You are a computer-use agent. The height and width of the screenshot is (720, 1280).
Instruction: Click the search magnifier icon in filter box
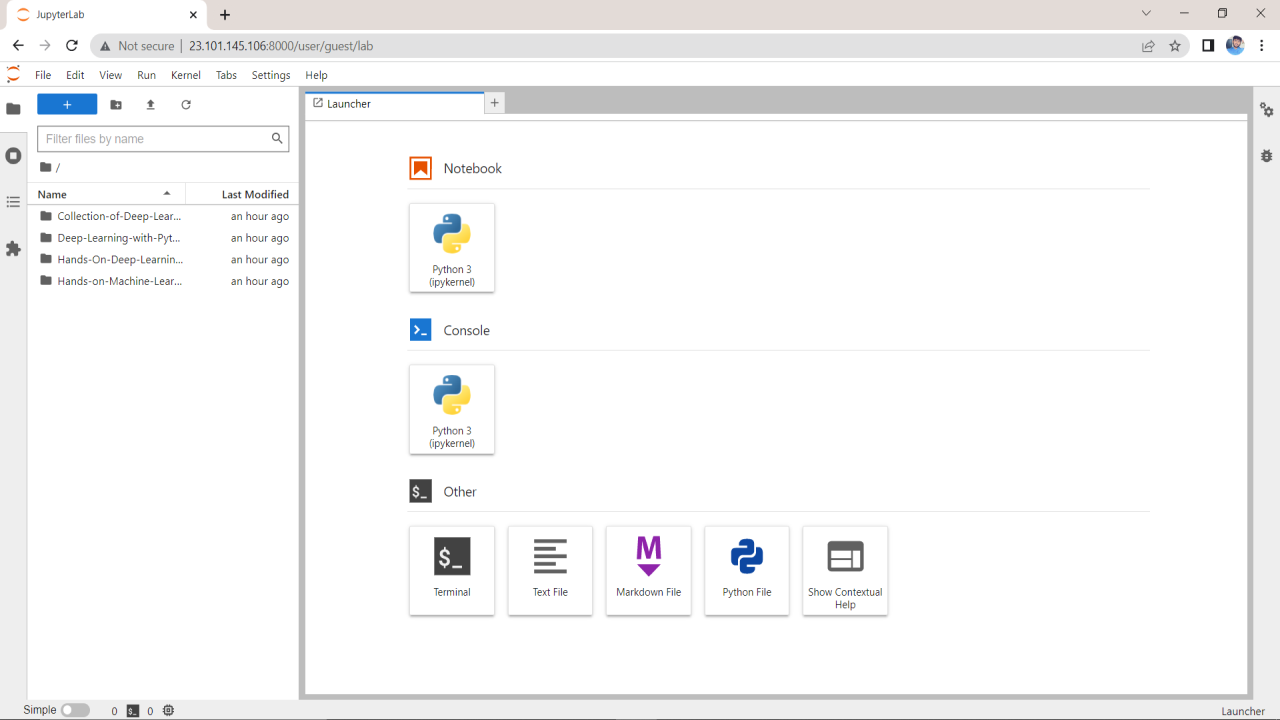(x=277, y=139)
